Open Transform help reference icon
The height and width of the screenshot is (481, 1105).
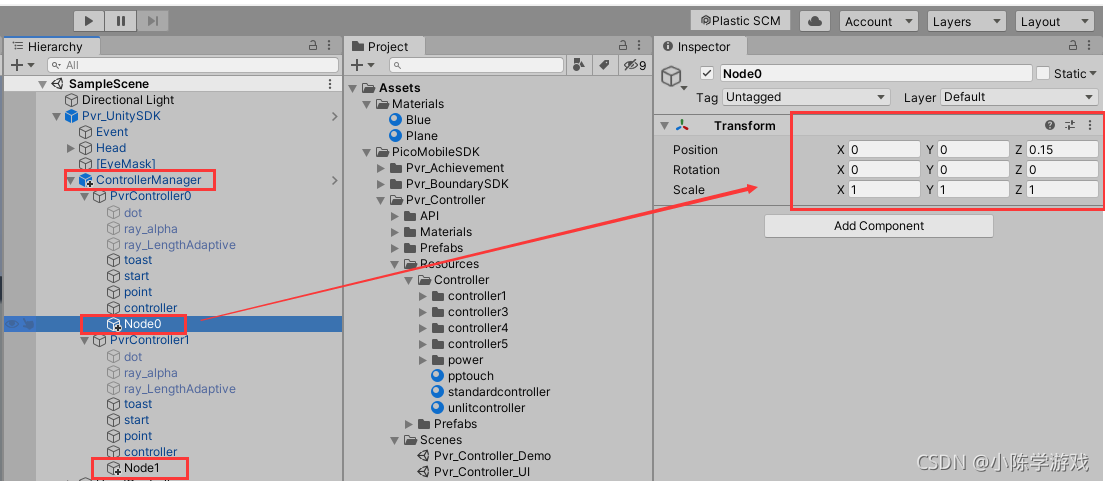(1050, 125)
